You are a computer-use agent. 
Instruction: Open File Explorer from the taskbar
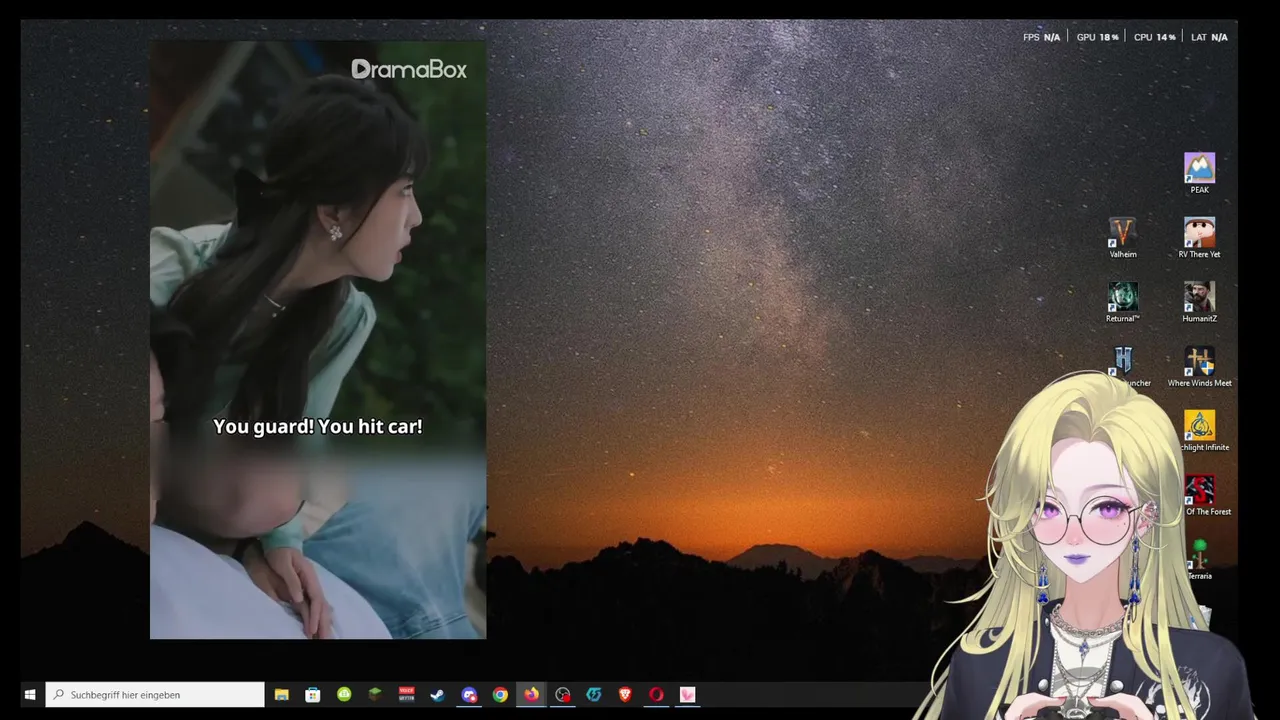click(281, 694)
